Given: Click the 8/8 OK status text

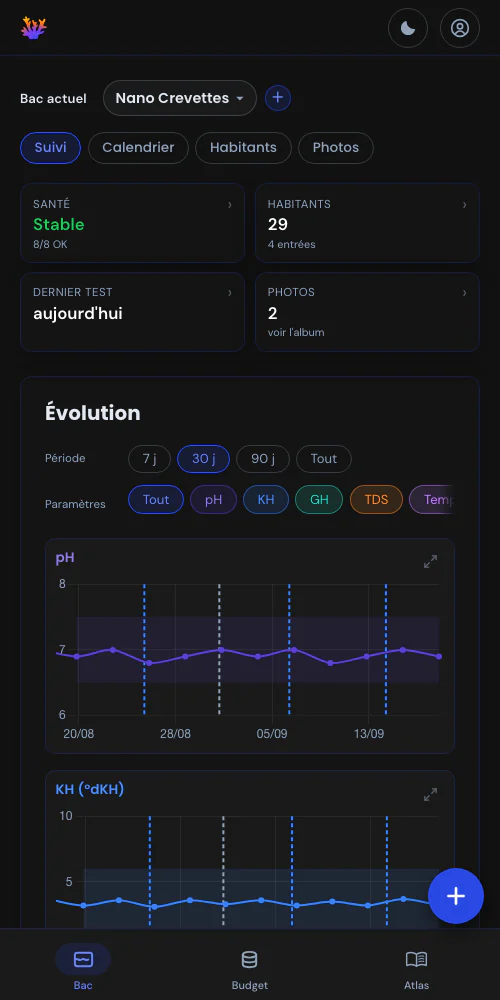Looking at the screenshot, I should click(51, 244).
